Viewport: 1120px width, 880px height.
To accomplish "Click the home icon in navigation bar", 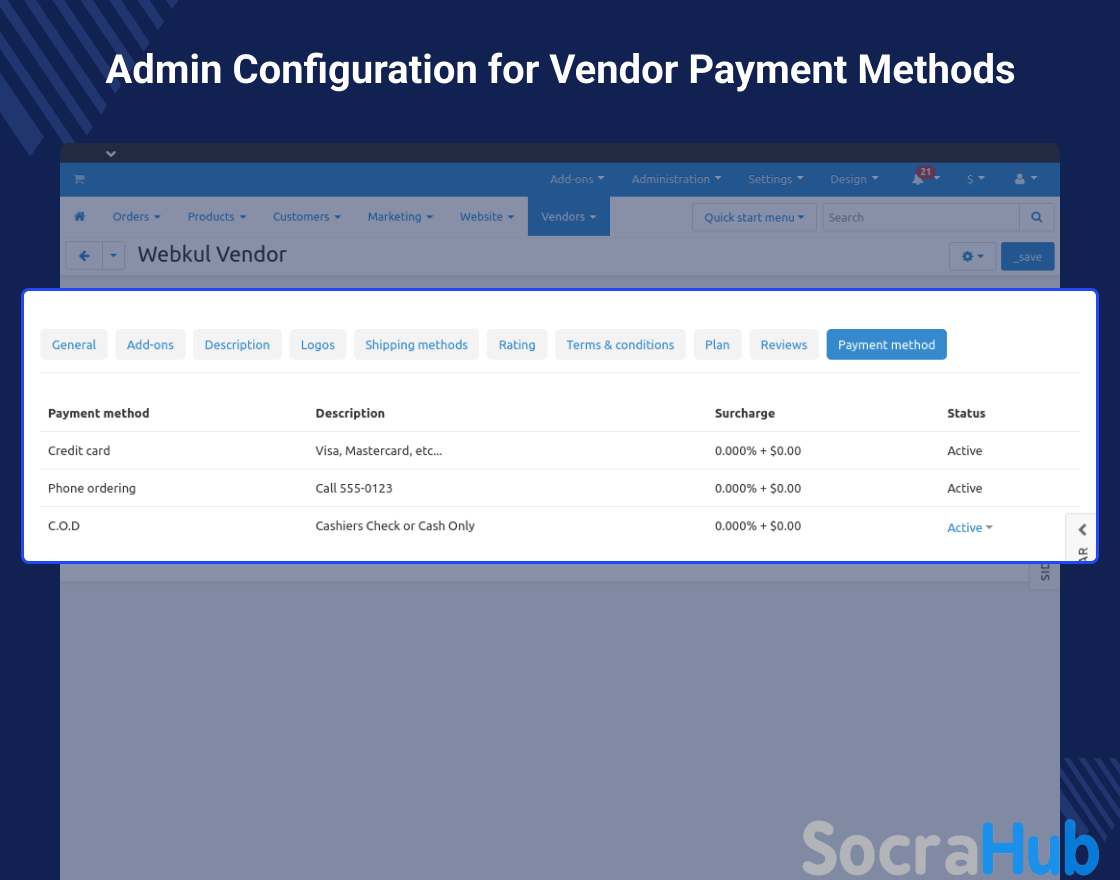I will tap(80, 217).
